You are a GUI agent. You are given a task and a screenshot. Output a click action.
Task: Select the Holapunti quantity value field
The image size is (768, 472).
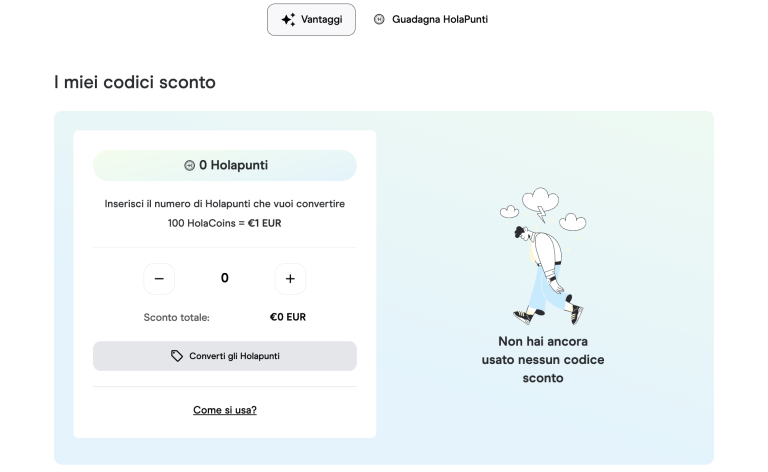tap(224, 278)
